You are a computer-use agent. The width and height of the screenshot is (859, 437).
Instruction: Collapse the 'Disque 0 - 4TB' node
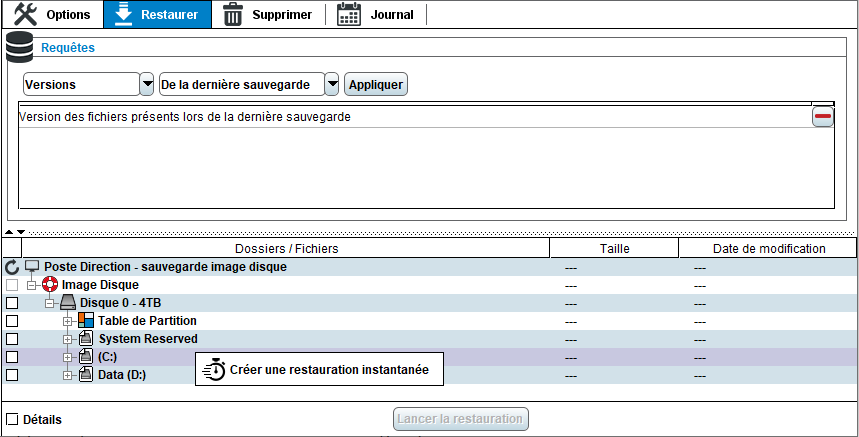click(50, 303)
